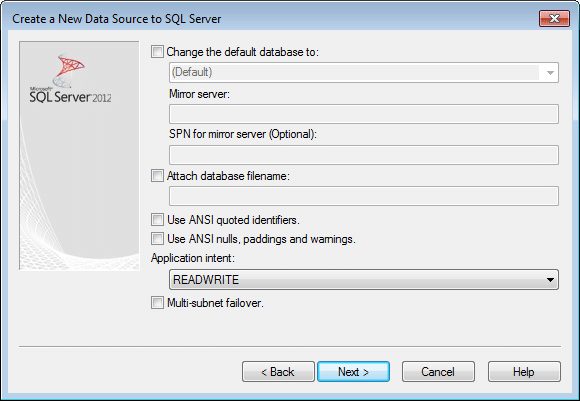The height and width of the screenshot is (401, 580).
Task: Check Attach database filename option
Action: click(157, 175)
